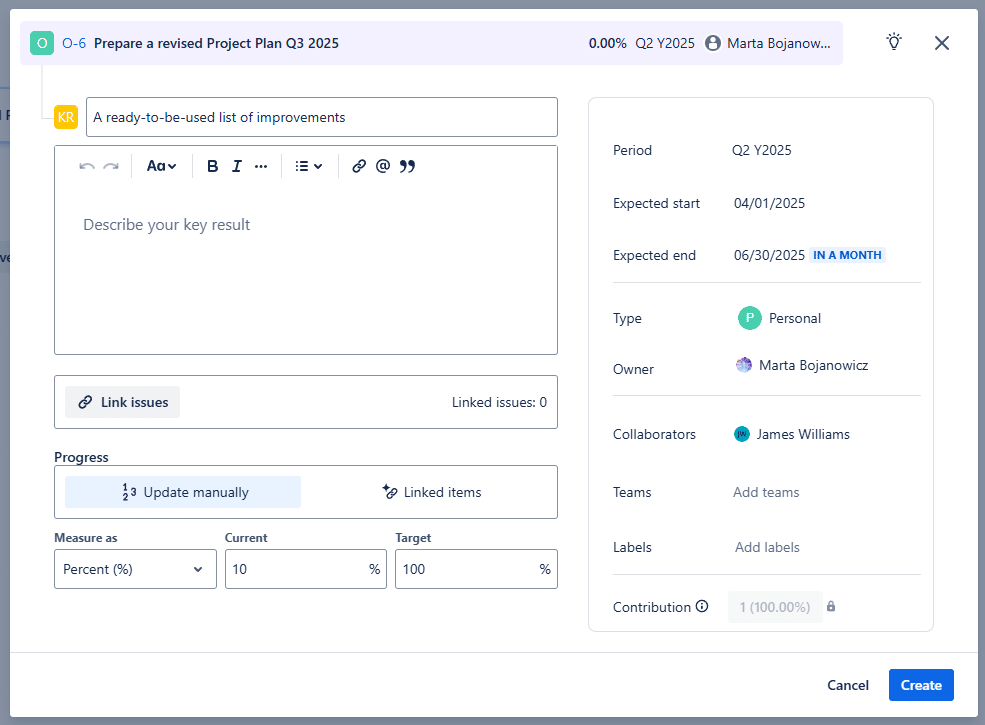The height and width of the screenshot is (725, 985).
Task: Select Update manually progress mode
Action: coord(183,492)
